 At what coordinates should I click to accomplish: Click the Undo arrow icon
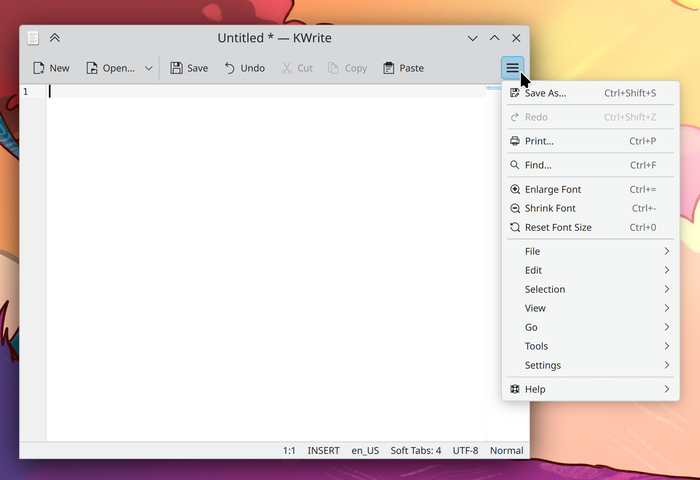click(x=230, y=68)
